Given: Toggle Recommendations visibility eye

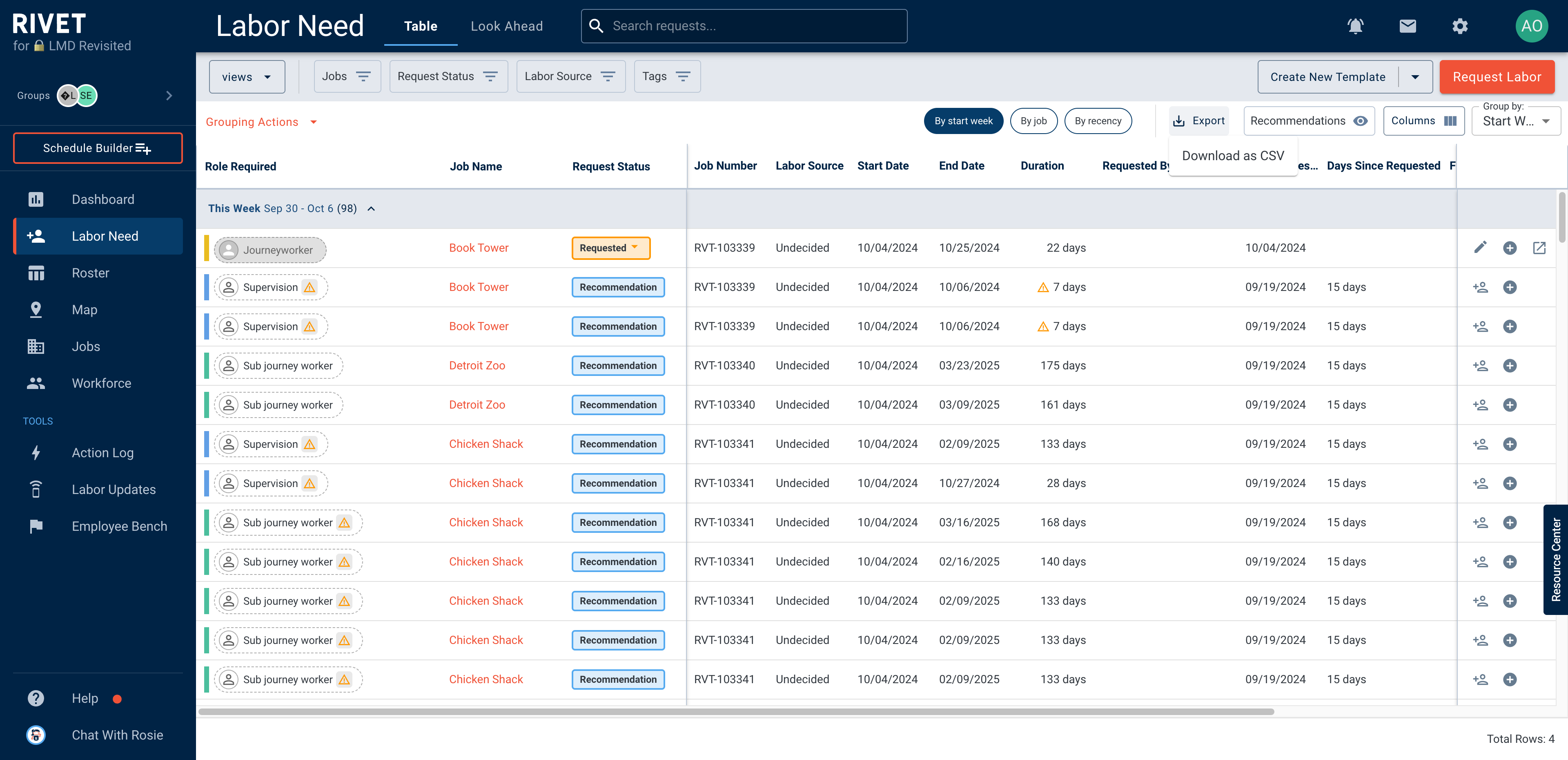Looking at the screenshot, I should 1361,121.
